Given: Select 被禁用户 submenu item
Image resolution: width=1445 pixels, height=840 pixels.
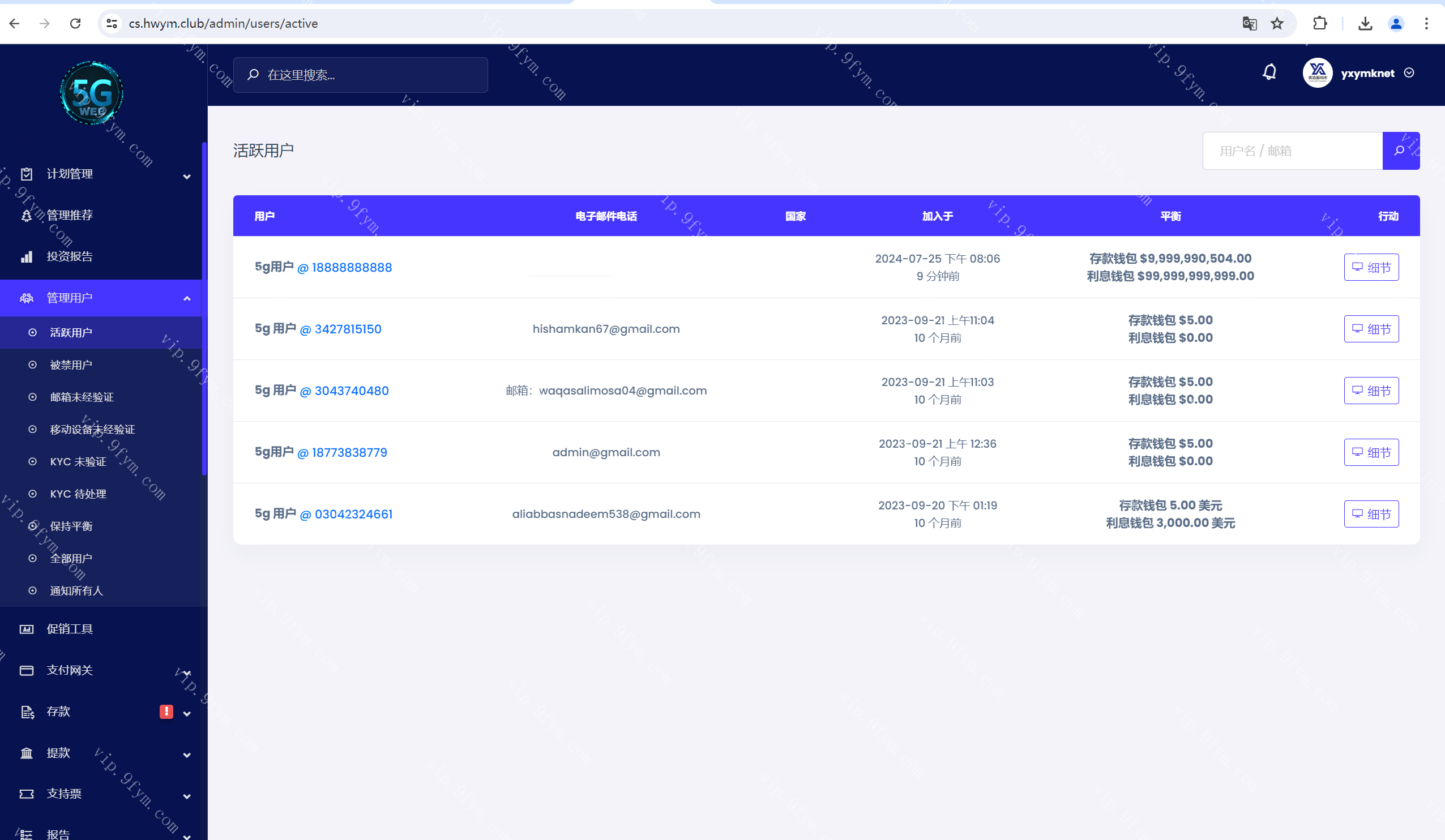Looking at the screenshot, I should 71,365.
